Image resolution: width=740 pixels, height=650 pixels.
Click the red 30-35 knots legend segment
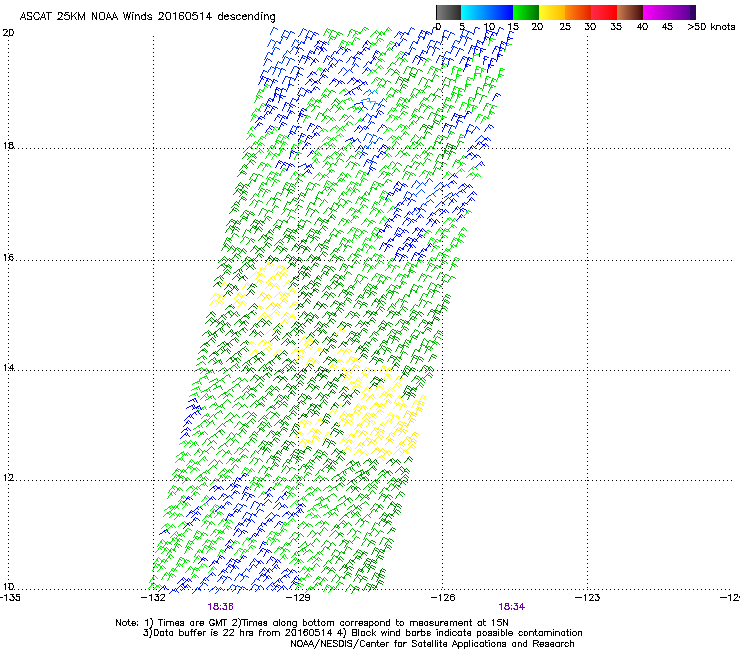pyautogui.click(x=604, y=12)
